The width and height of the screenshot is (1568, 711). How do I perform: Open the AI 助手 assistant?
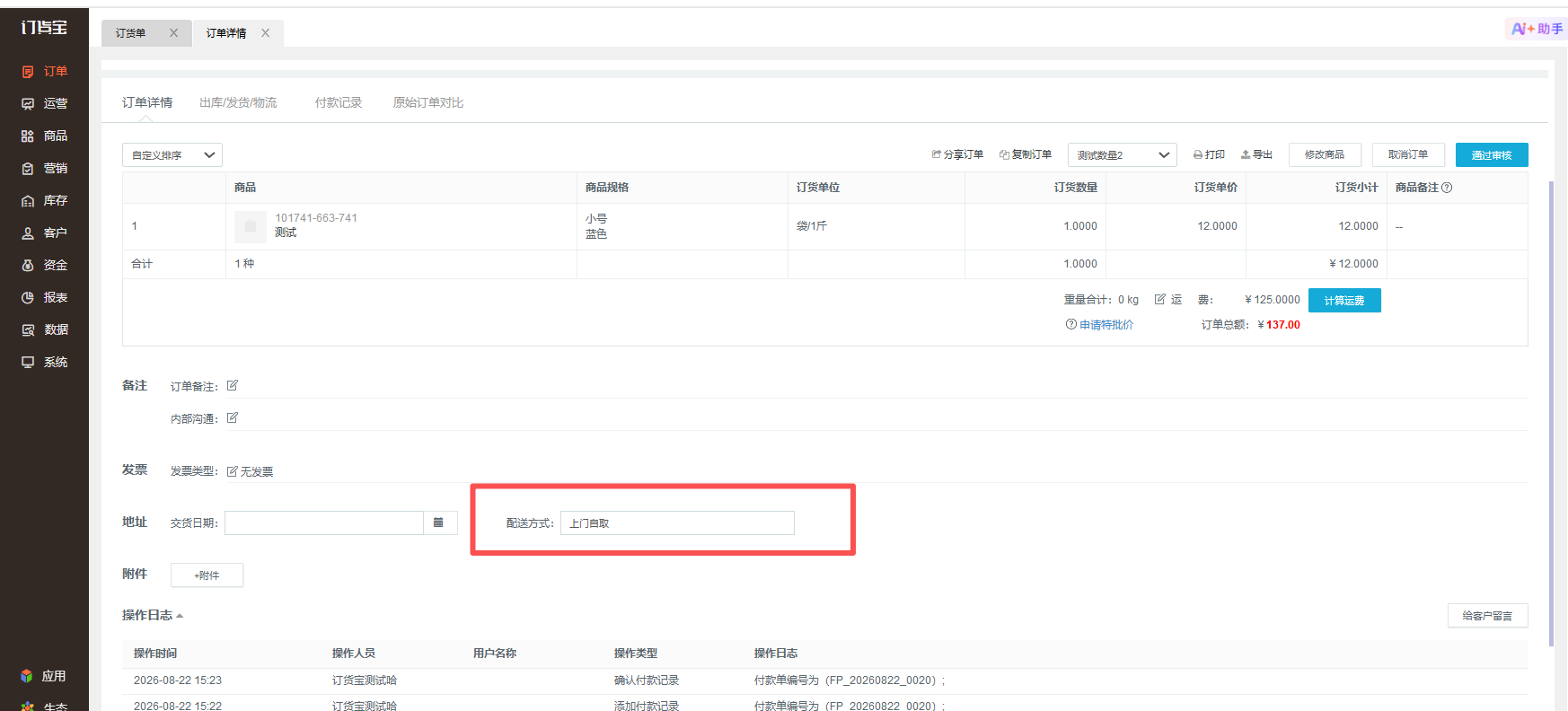tap(1537, 29)
